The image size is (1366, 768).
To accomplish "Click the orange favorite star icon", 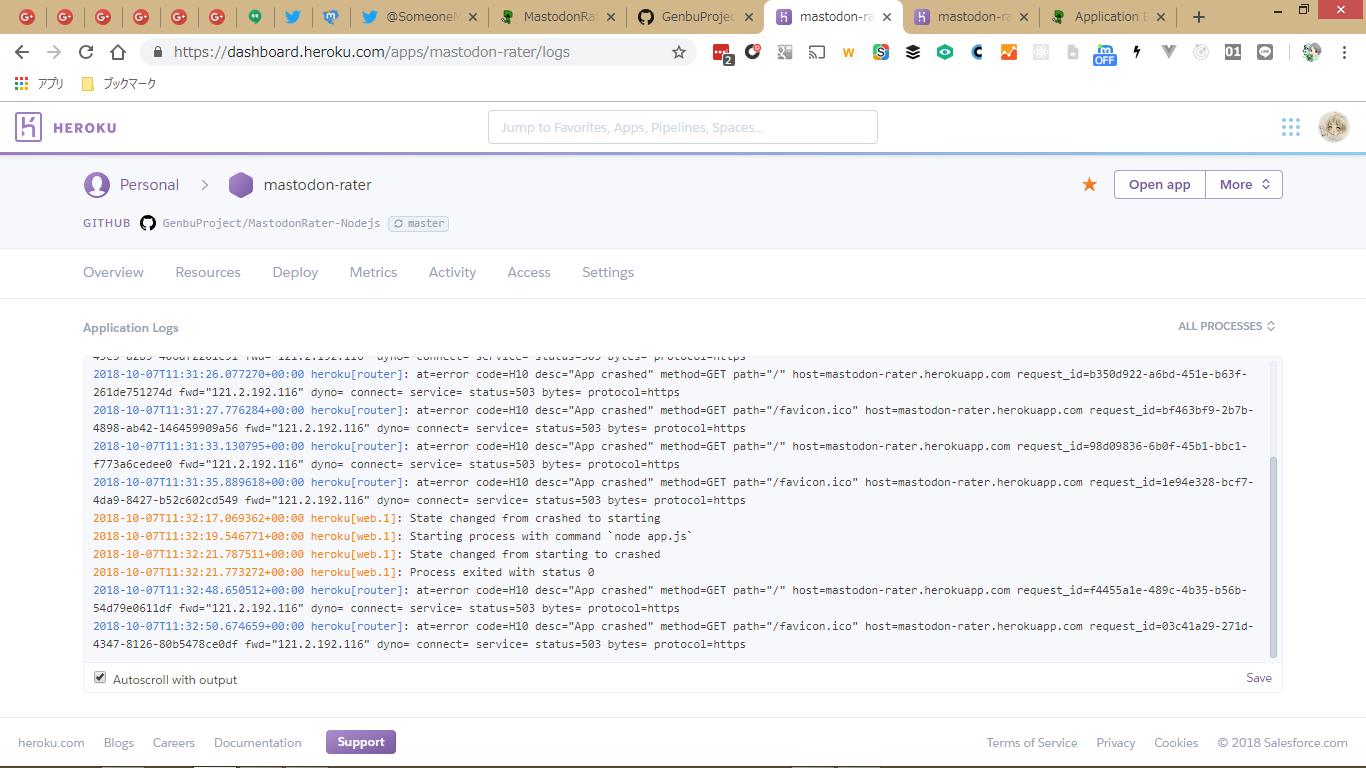I will [1089, 185].
